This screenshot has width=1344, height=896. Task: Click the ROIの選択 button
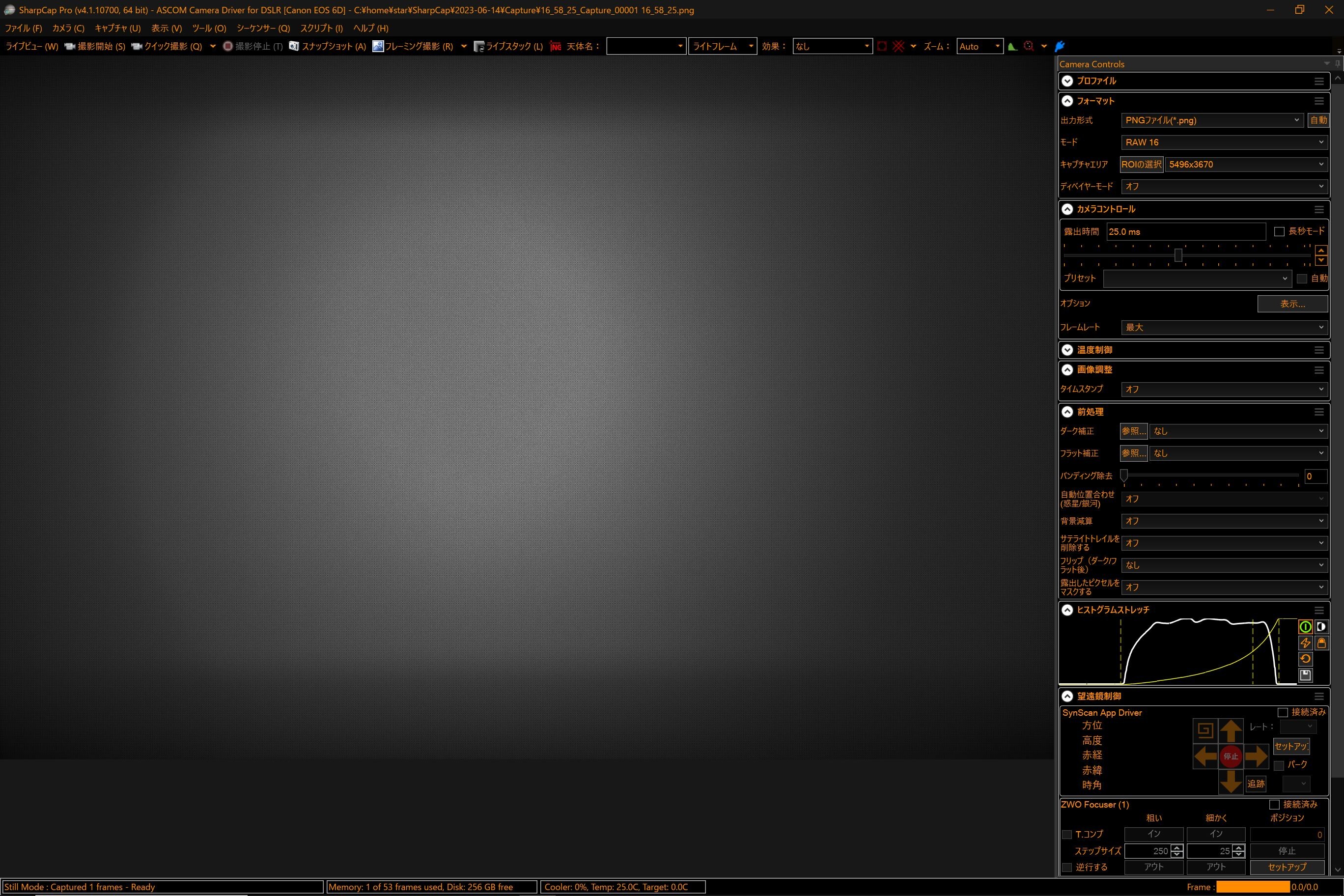point(1141,165)
